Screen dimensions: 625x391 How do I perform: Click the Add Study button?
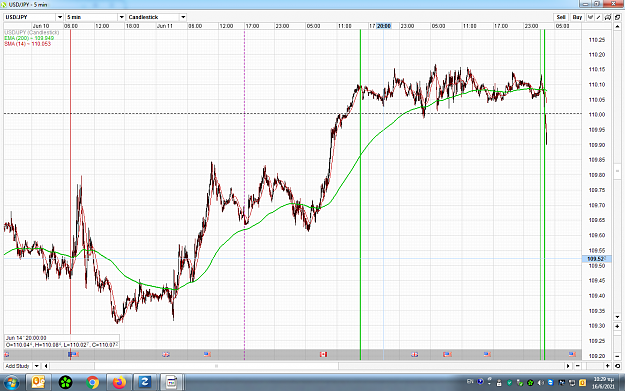[x=18, y=366]
